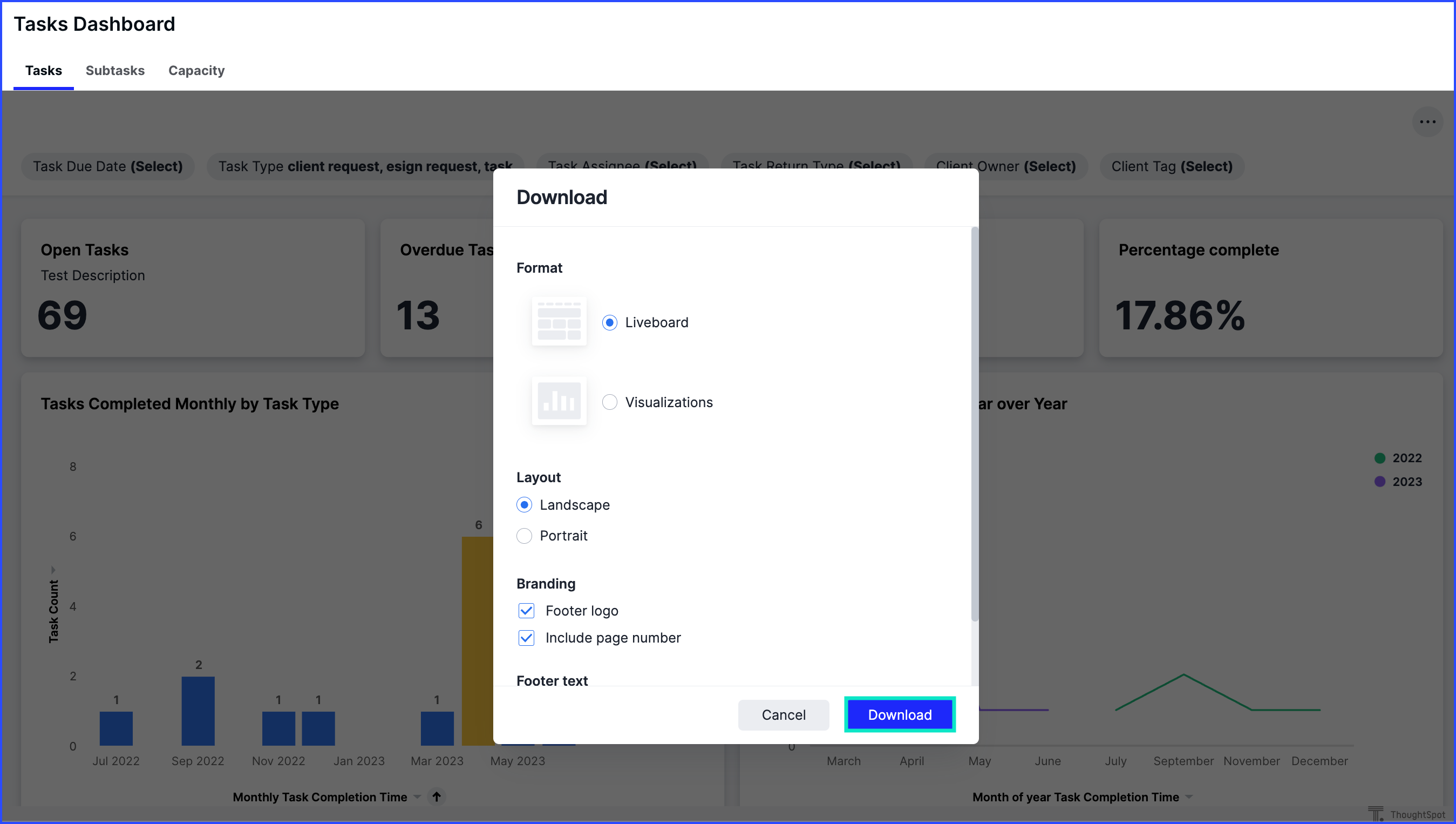Uncheck the Footer logo checkbox
The width and height of the screenshot is (1456, 824).
pyautogui.click(x=526, y=611)
